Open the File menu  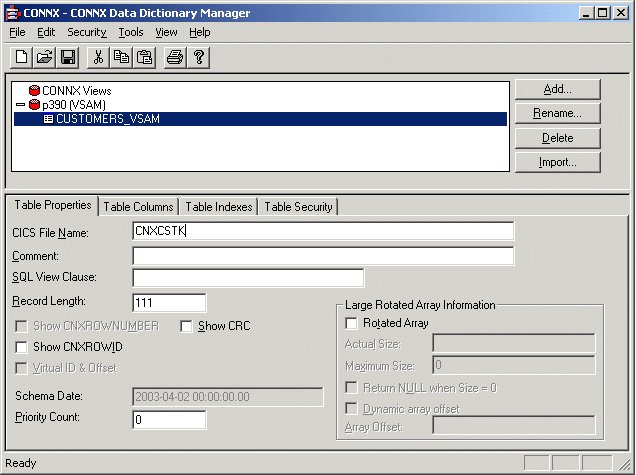(x=17, y=32)
